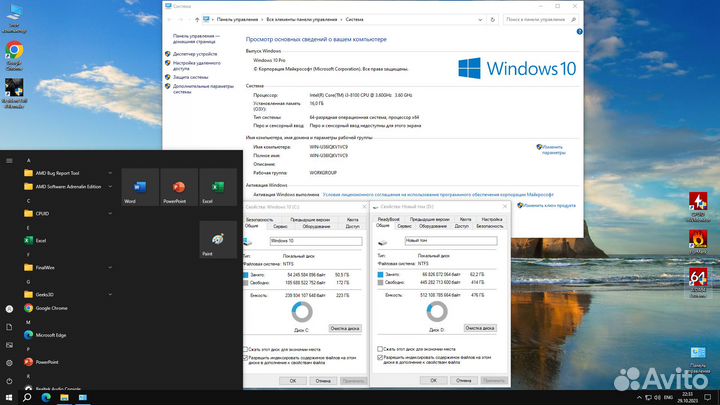
Task: Check compress drive option in disk D properties
Action: 380,349
